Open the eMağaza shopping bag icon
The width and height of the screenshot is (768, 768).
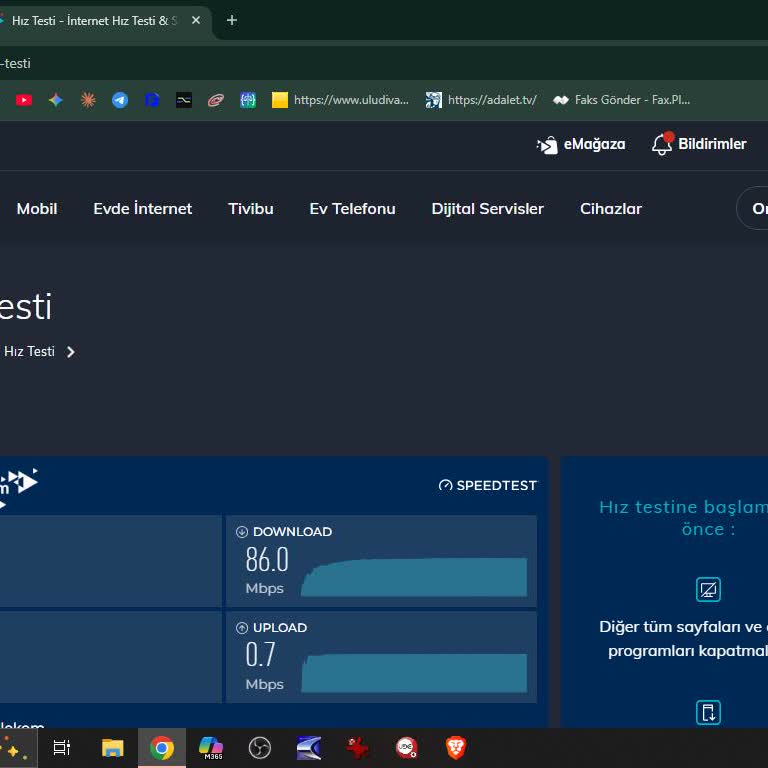click(x=547, y=145)
